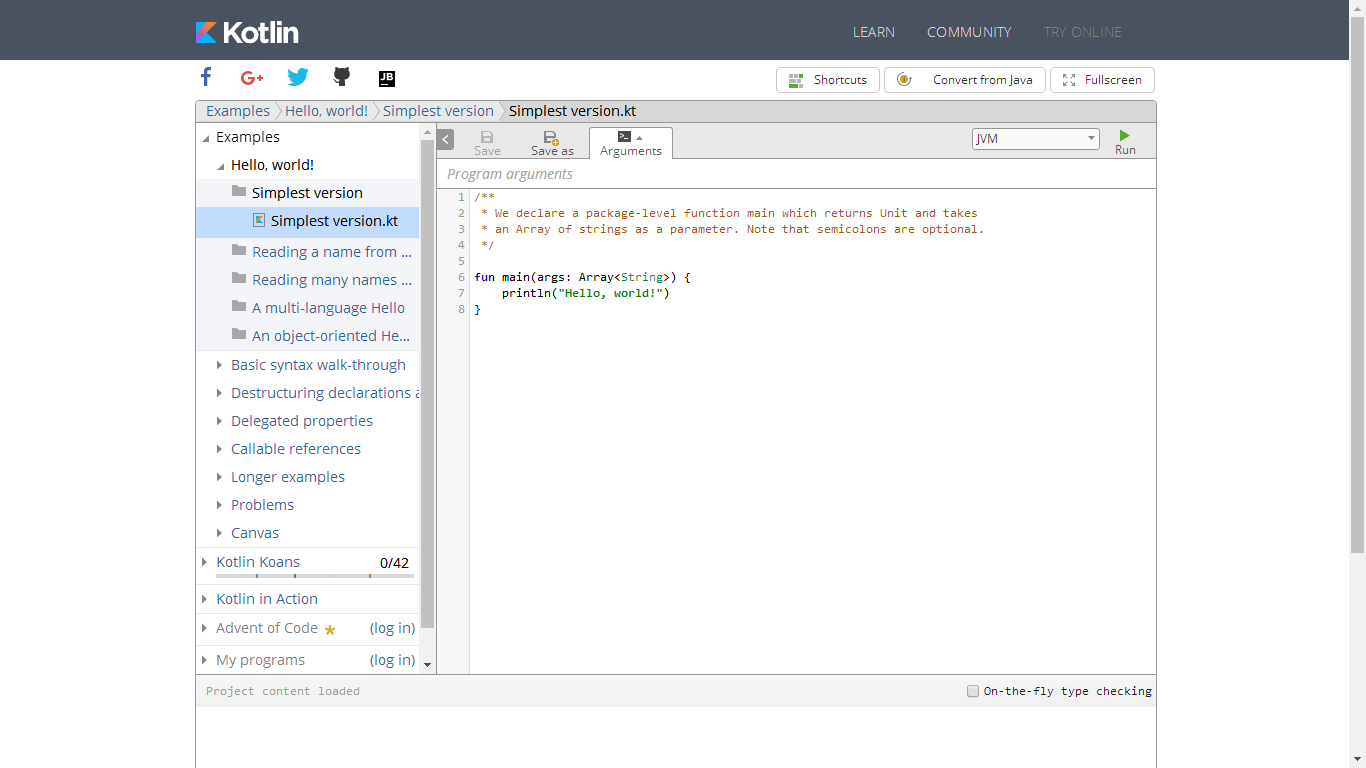Expand Kotlin in Action section
This screenshot has height=768, width=1366.
205,599
